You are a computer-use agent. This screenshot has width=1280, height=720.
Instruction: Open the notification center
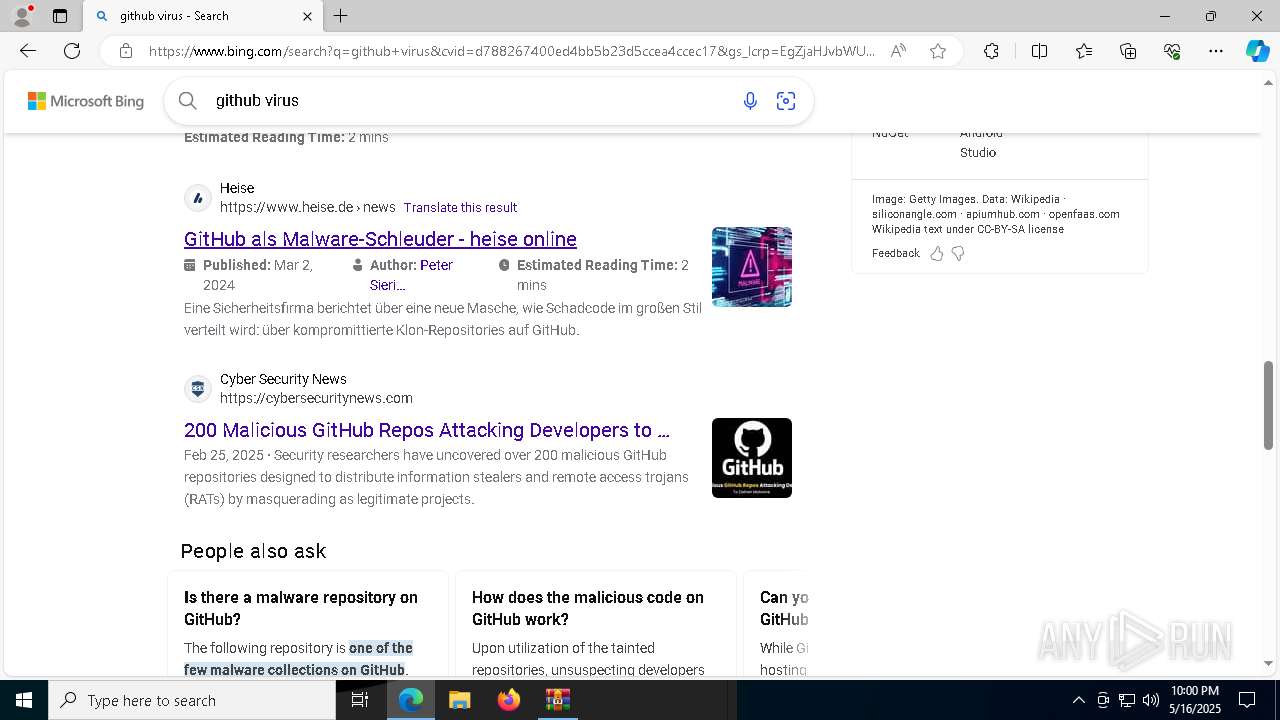[x=1247, y=700]
